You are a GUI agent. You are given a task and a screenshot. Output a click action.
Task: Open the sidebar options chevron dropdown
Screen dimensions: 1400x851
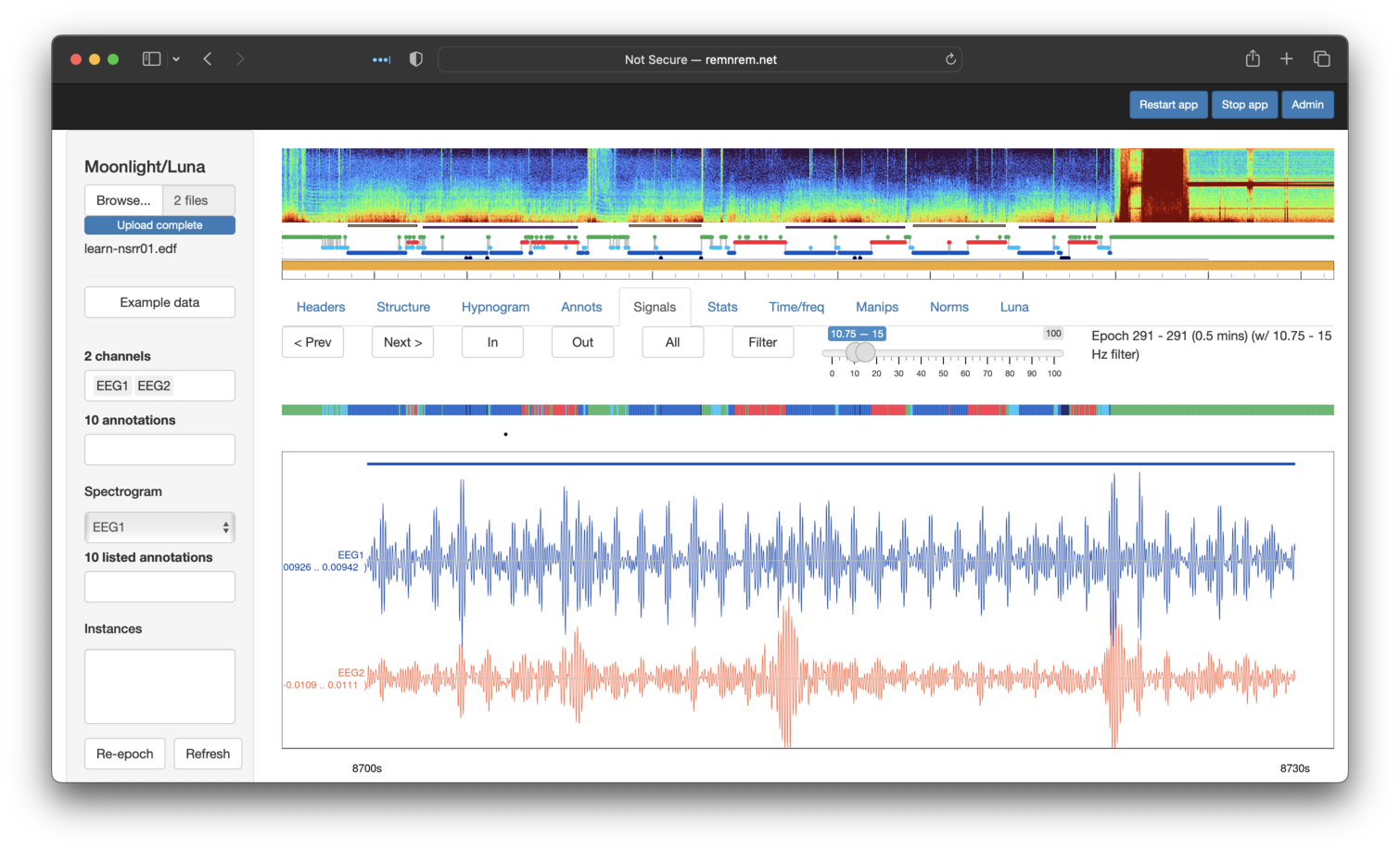[176, 59]
